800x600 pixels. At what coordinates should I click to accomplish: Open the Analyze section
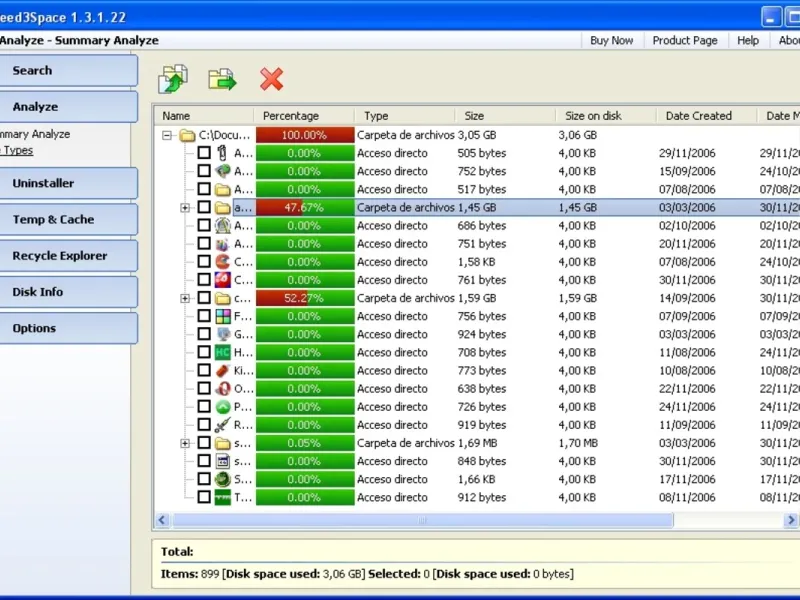click(68, 107)
